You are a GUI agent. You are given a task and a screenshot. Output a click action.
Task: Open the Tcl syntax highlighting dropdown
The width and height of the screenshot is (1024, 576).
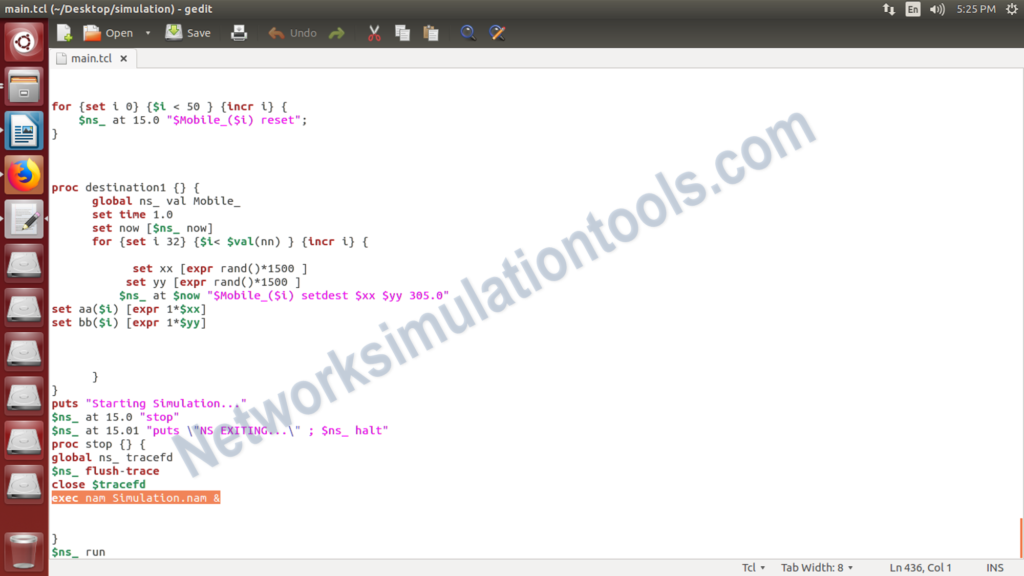tap(753, 567)
